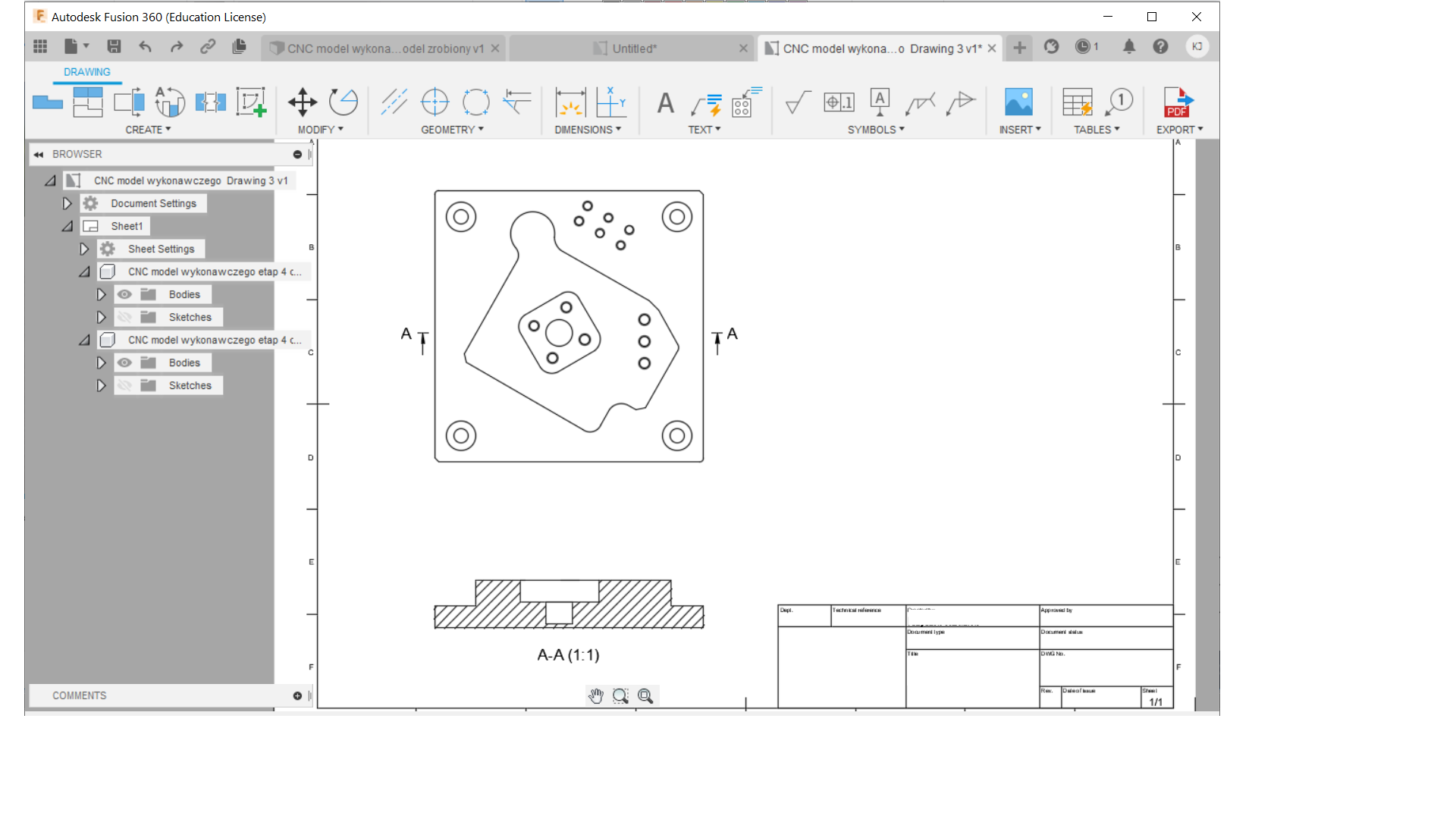Collapse the Sheet1 tree node
Screen dimensions: 1456x819
(67, 226)
